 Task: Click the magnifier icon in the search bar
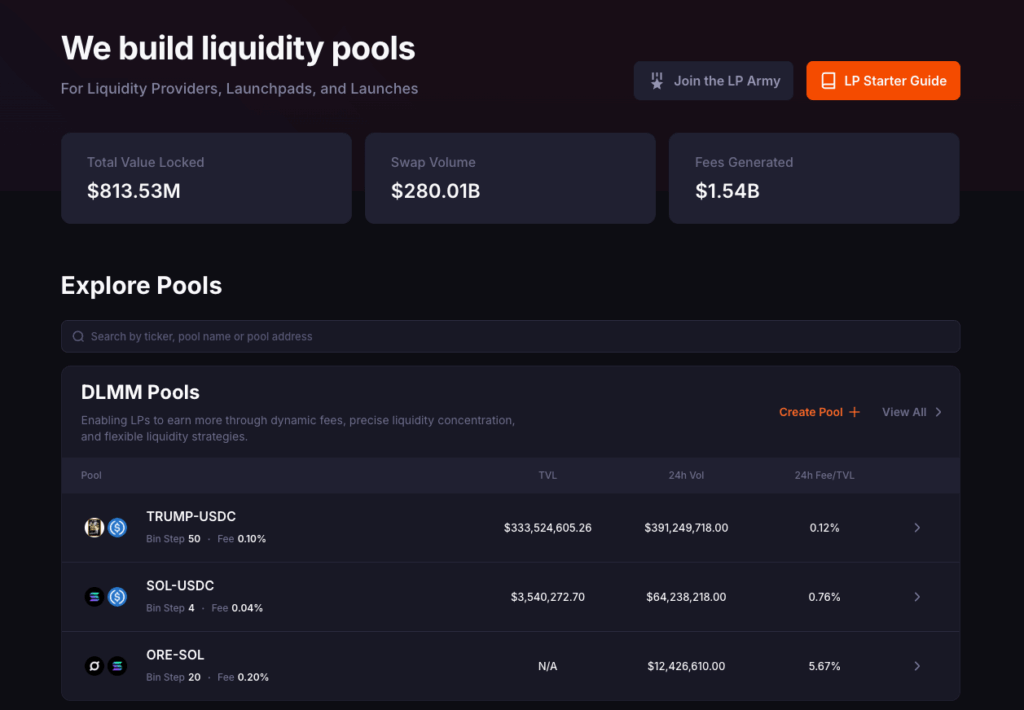pos(78,337)
